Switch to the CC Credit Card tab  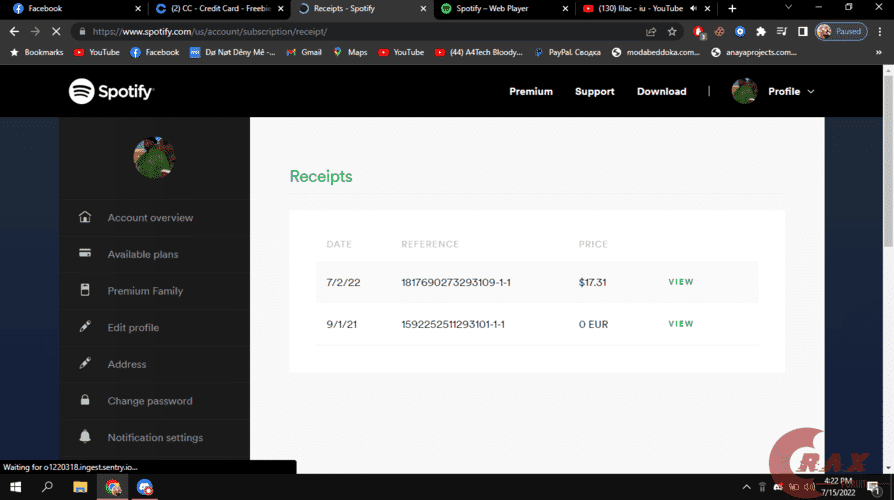[x=218, y=9]
